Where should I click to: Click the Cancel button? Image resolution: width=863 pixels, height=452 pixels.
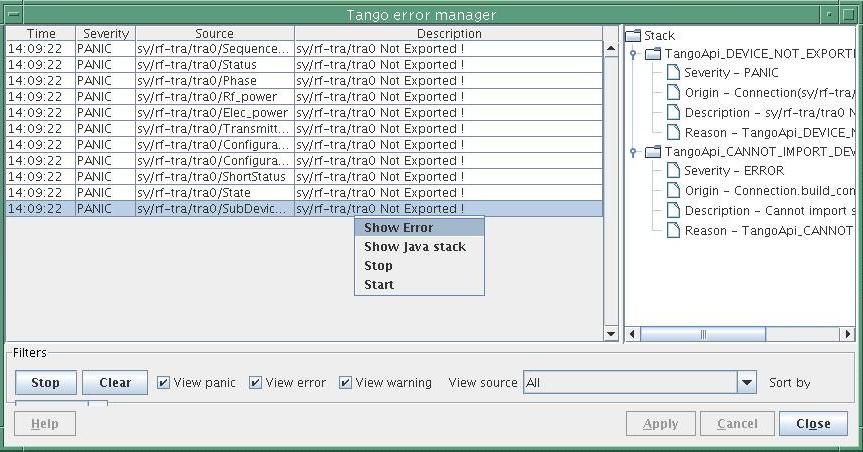pyautogui.click(x=738, y=423)
